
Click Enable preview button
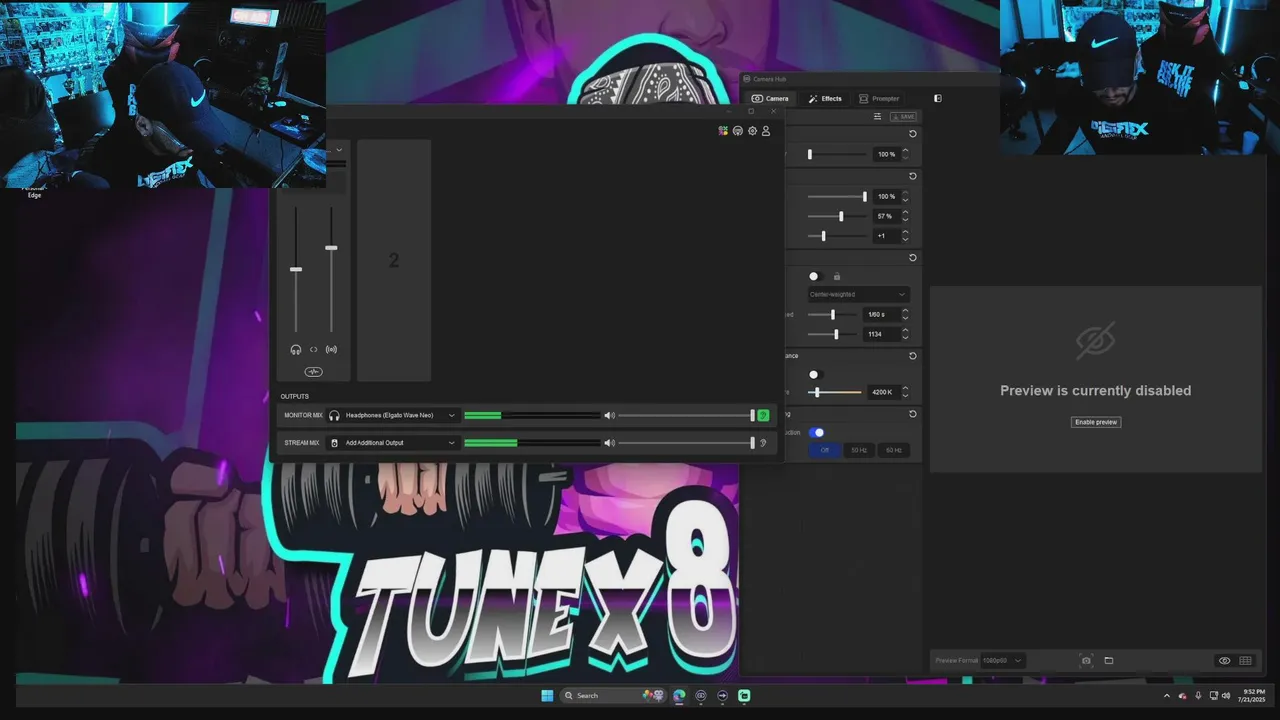point(1096,422)
